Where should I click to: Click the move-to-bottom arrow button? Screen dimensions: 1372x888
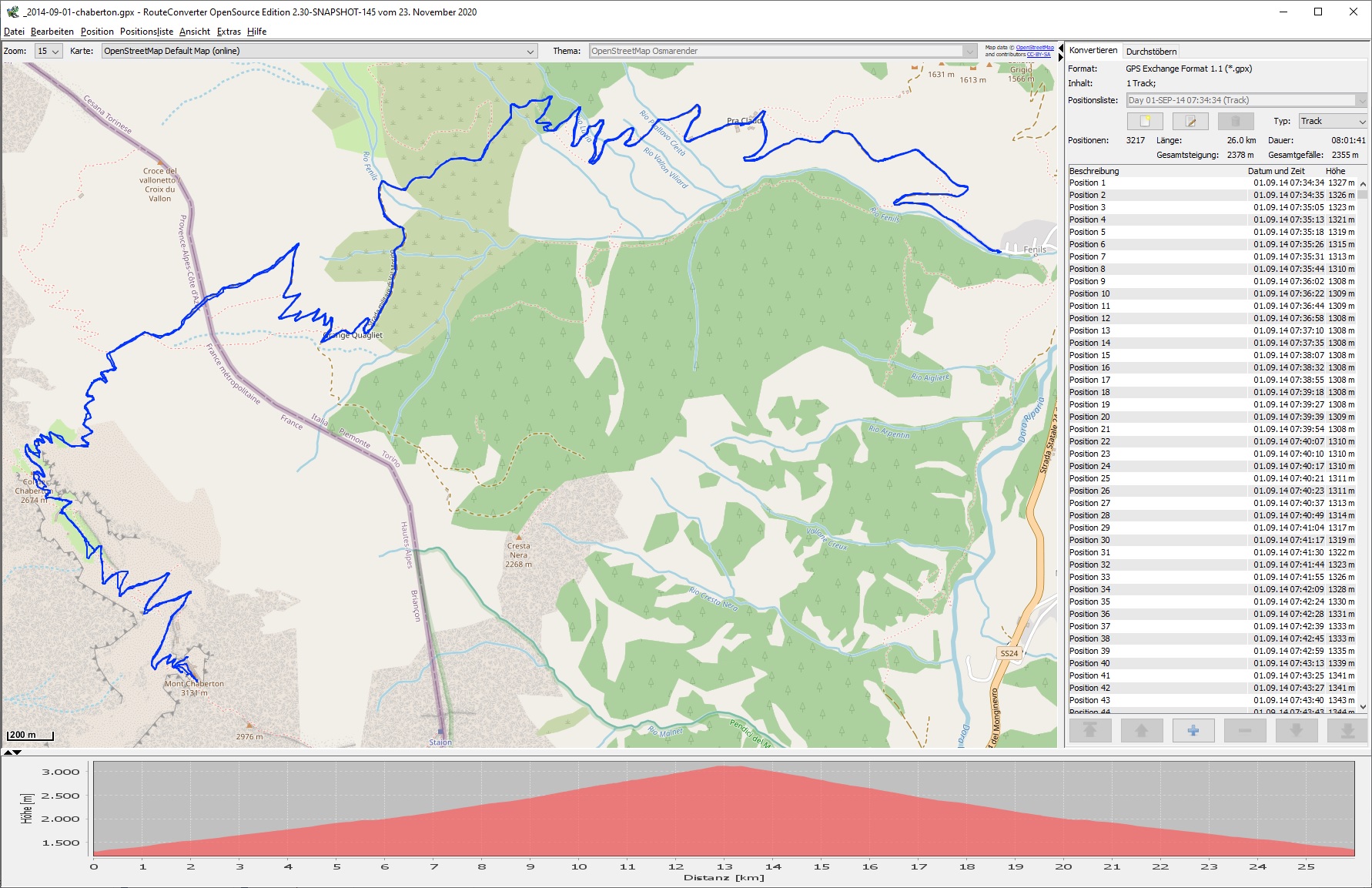(1347, 730)
